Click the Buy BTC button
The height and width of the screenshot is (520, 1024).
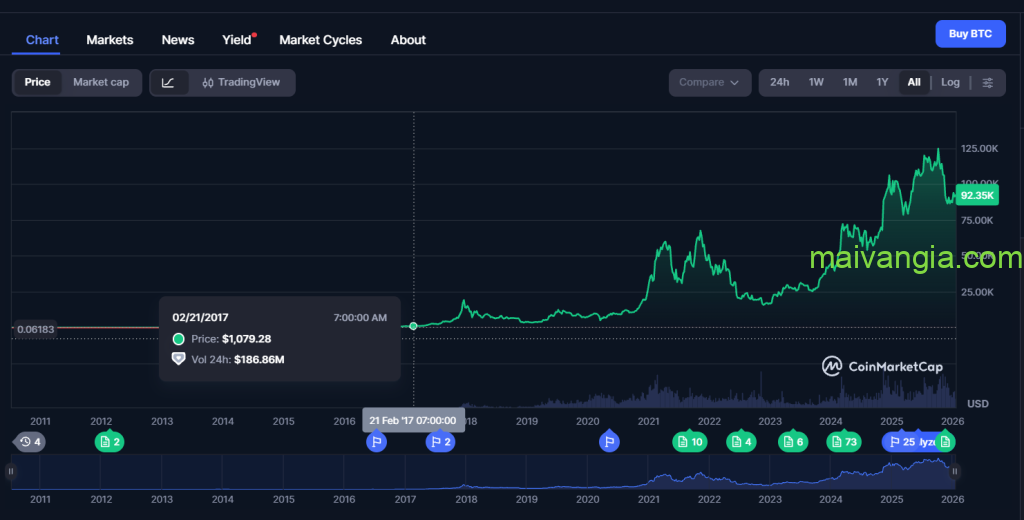970,34
